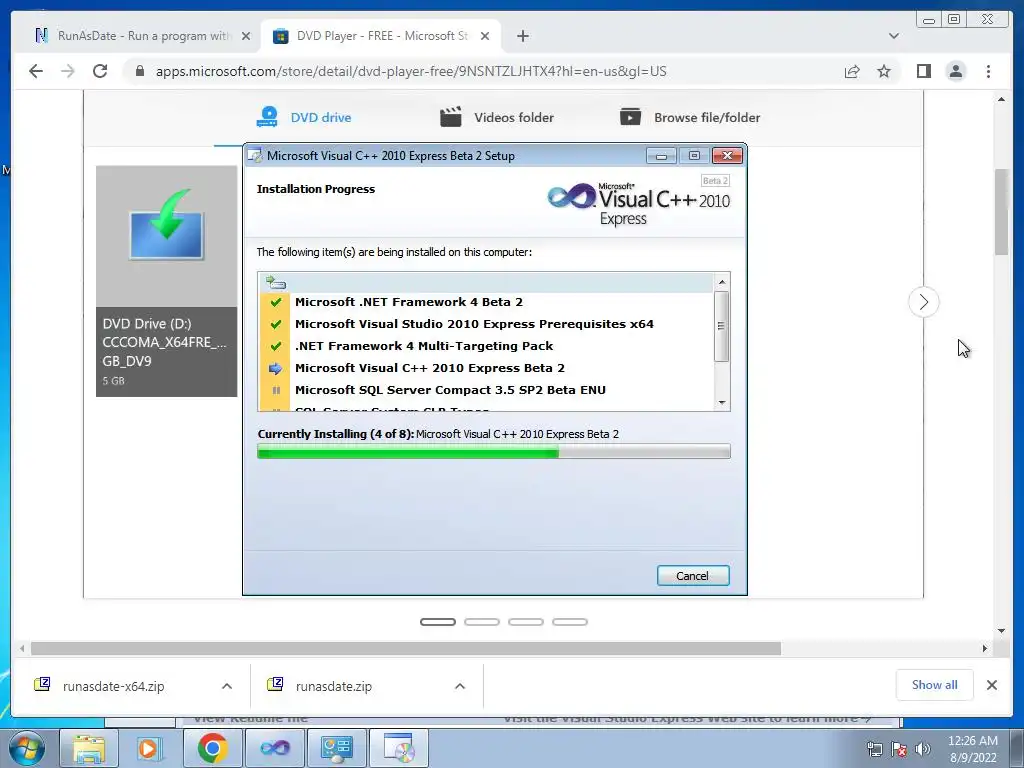1024x768 pixels.
Task: Click Visual Studio infinity taskbar icon
Action: [275, 748]
